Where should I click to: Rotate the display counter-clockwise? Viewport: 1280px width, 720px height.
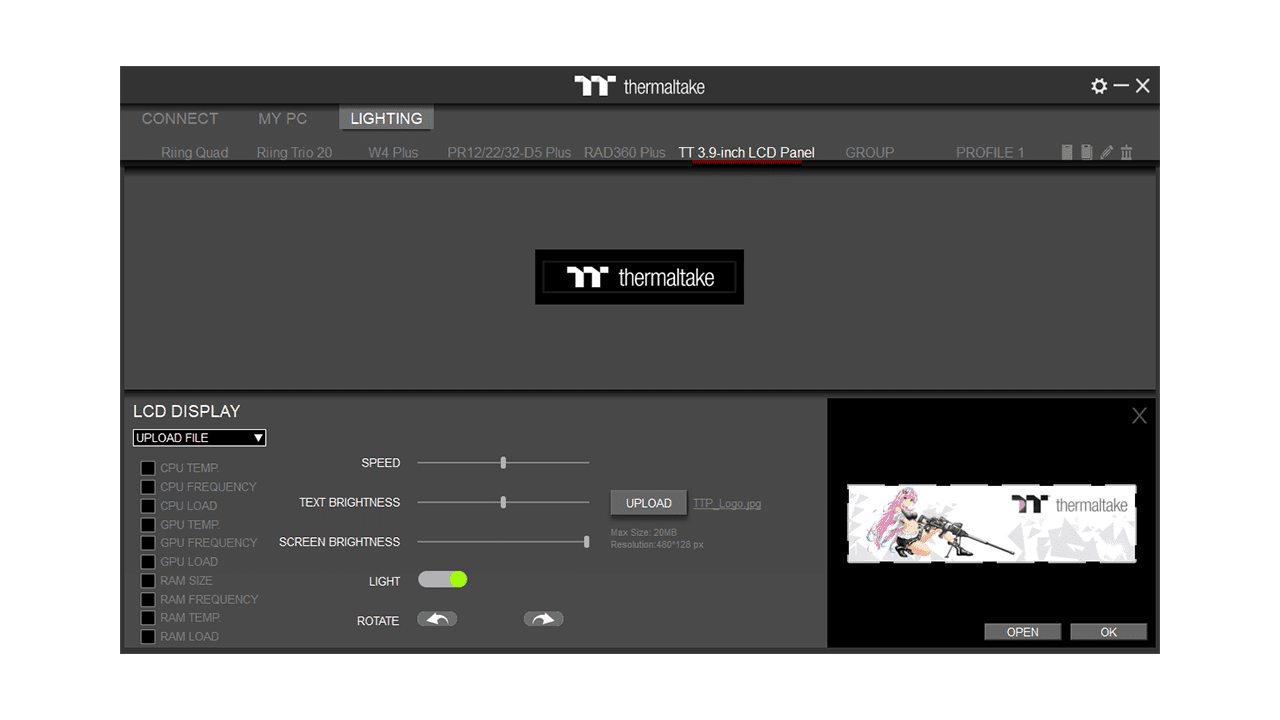pyautogui.click(x=437, y=619)
